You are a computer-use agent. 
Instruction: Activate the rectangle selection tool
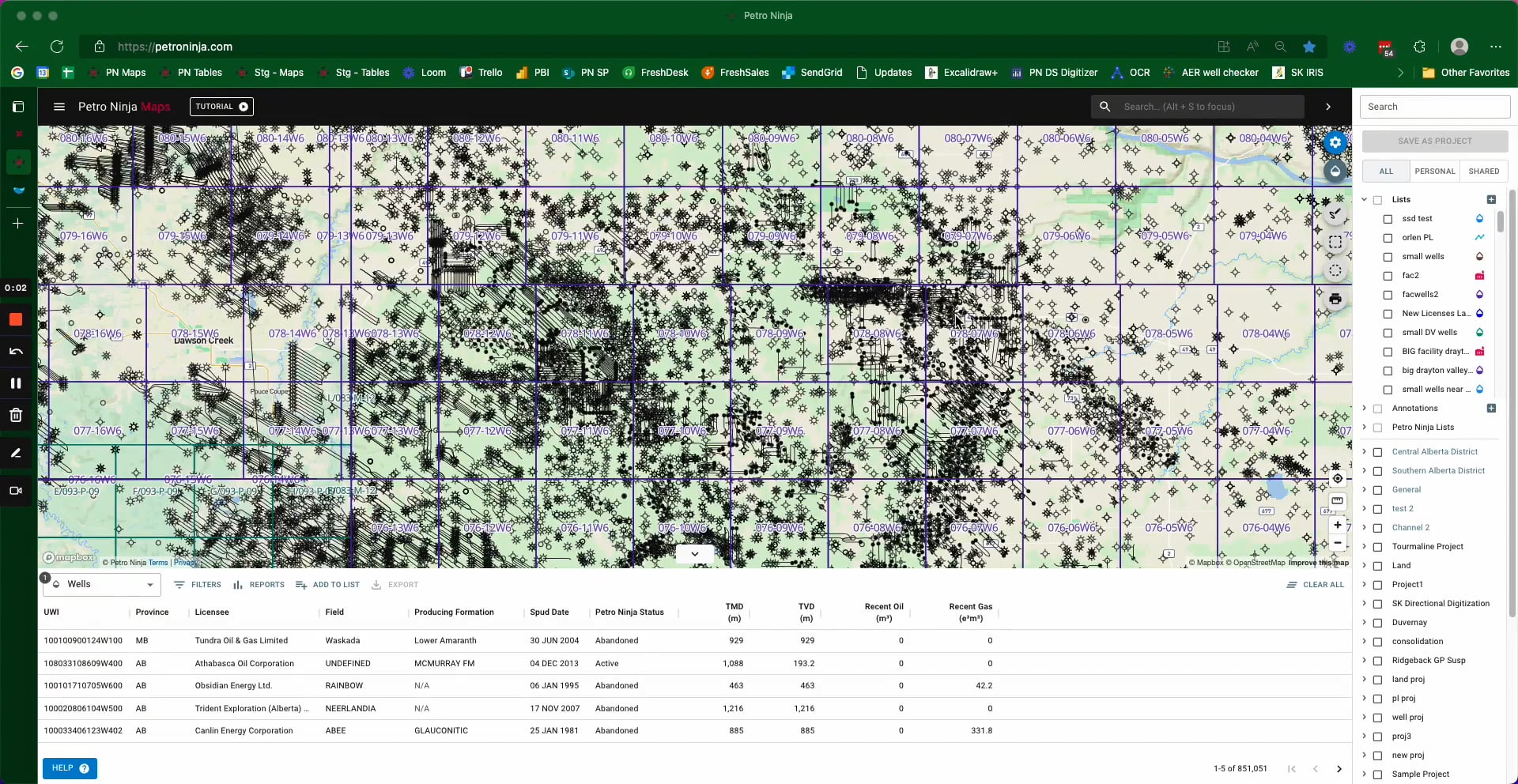point(1335,242)
